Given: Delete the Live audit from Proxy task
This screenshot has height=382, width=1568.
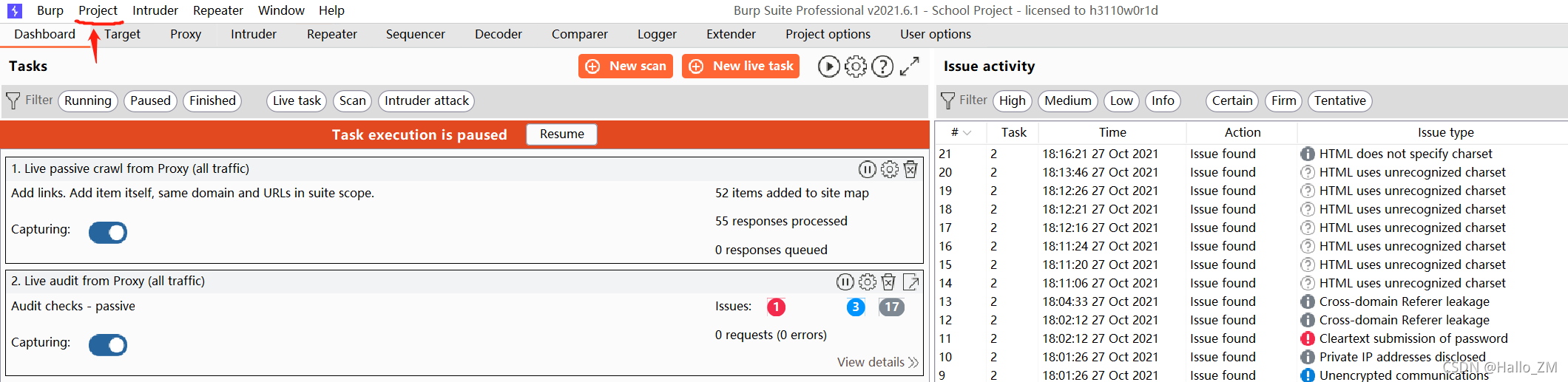Looking at the screenshot, I should point(889,282).
